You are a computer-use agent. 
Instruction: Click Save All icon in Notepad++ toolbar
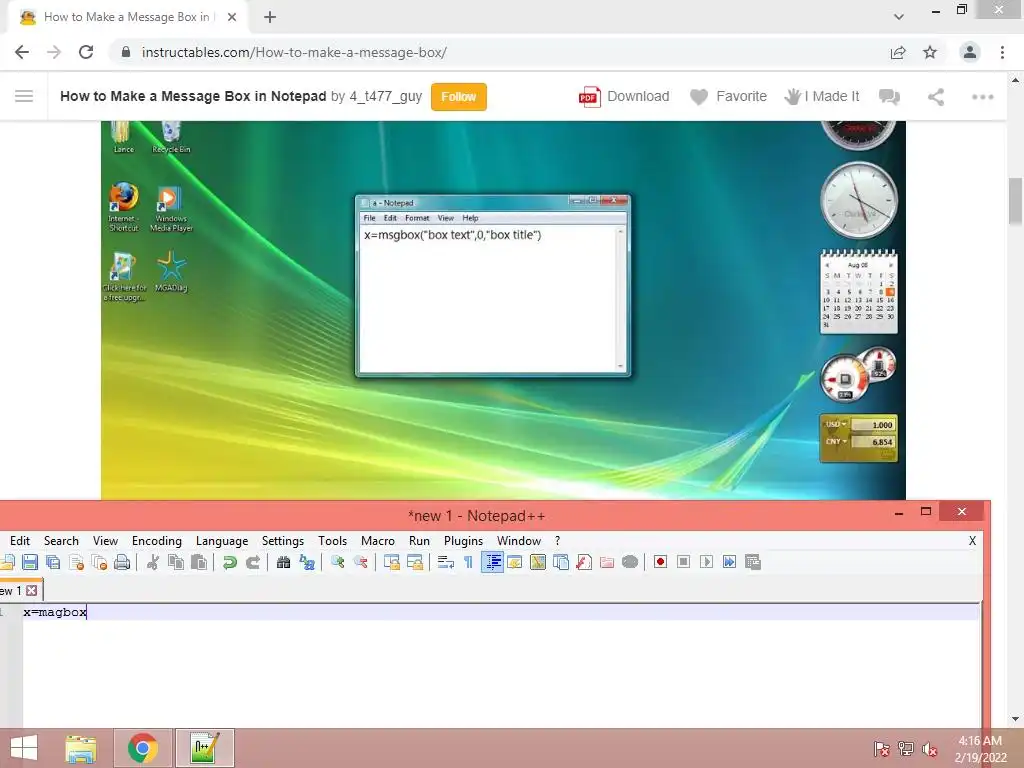(x=53, y=562)
